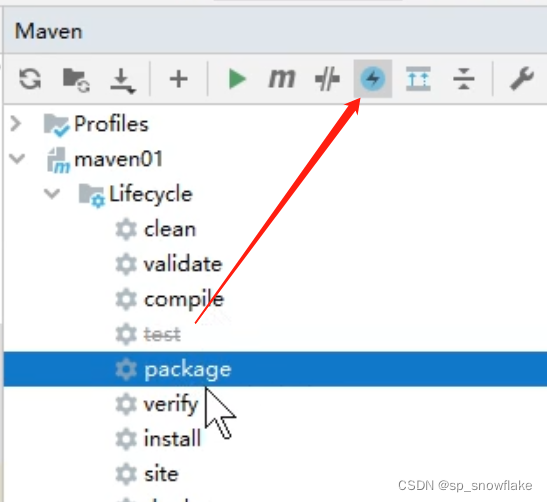Click the Lifecycle folder icon

91,196
